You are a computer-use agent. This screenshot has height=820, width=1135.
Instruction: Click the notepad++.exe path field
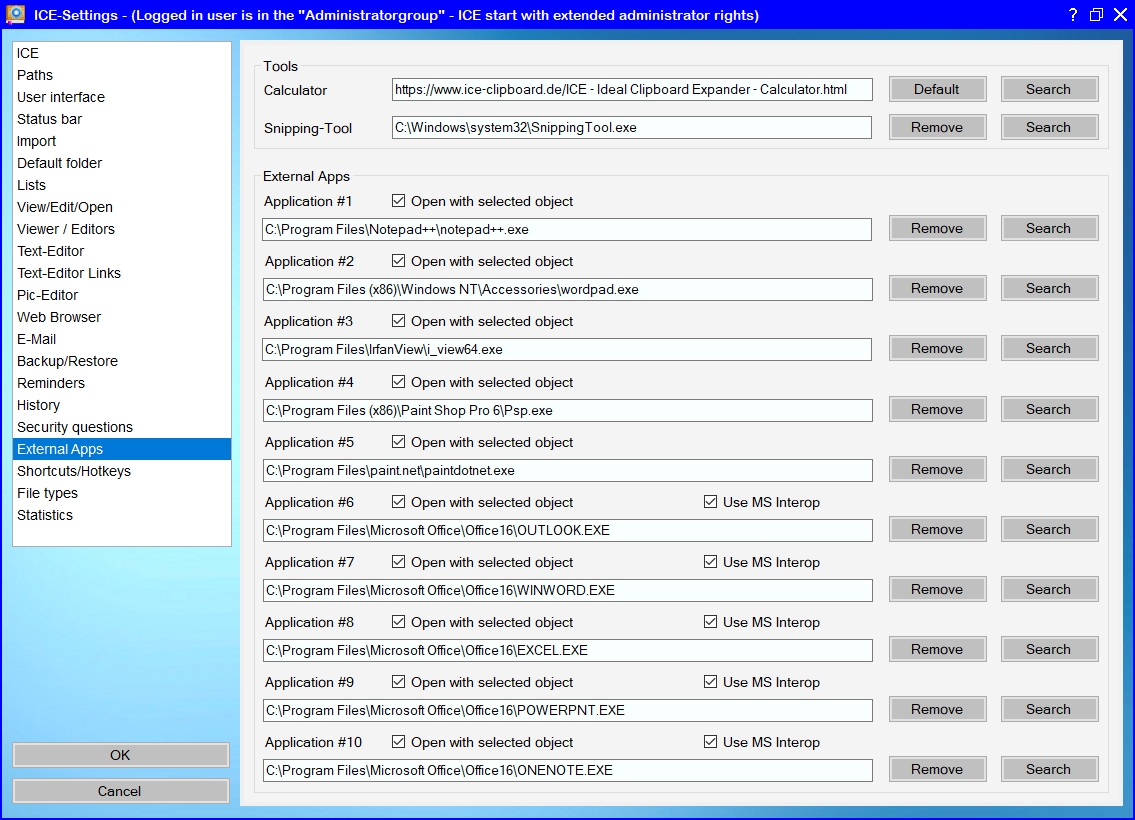coord(567,229)
